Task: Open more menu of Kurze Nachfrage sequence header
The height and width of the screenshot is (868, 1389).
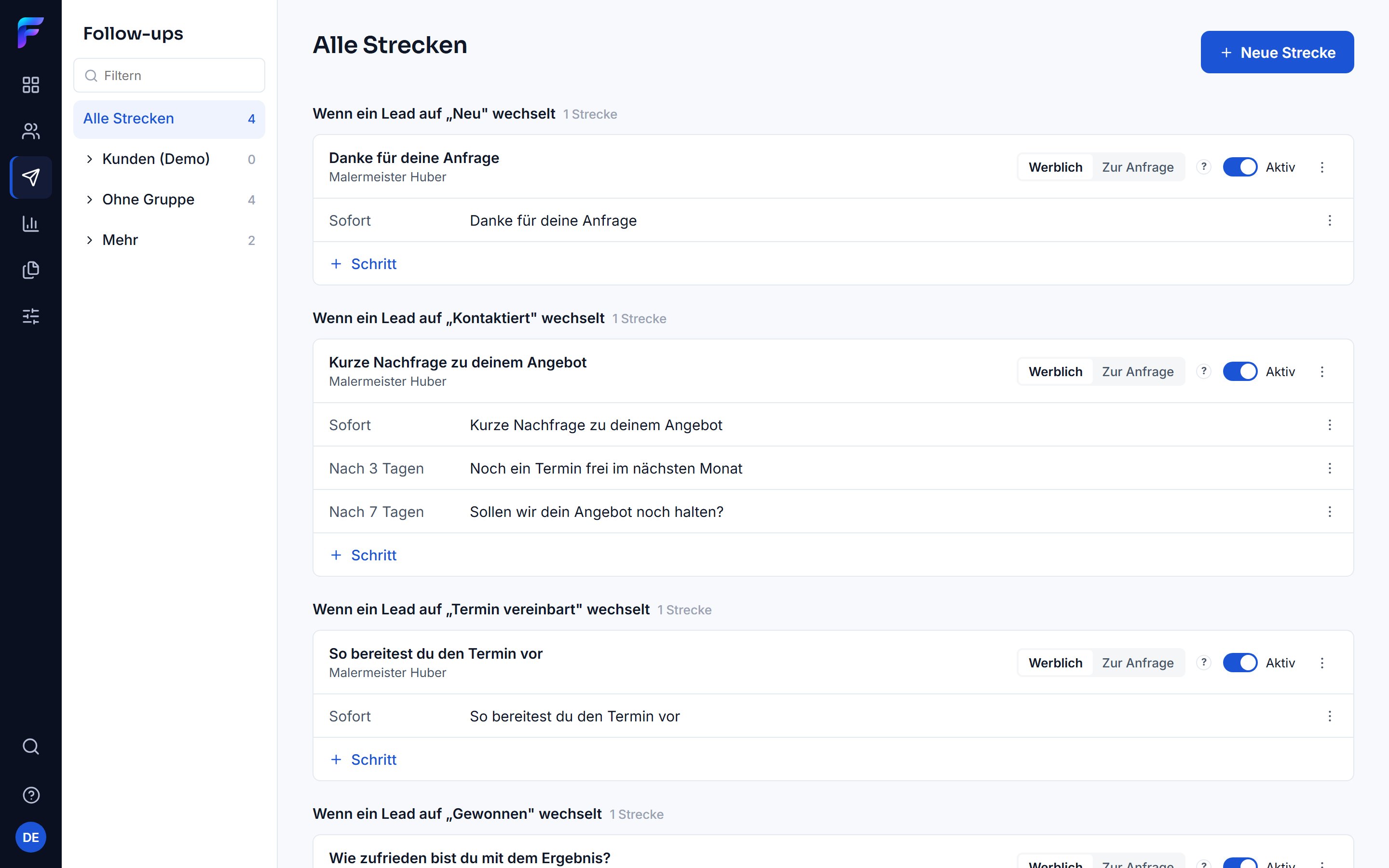Action: click(x=1322, y=371)
